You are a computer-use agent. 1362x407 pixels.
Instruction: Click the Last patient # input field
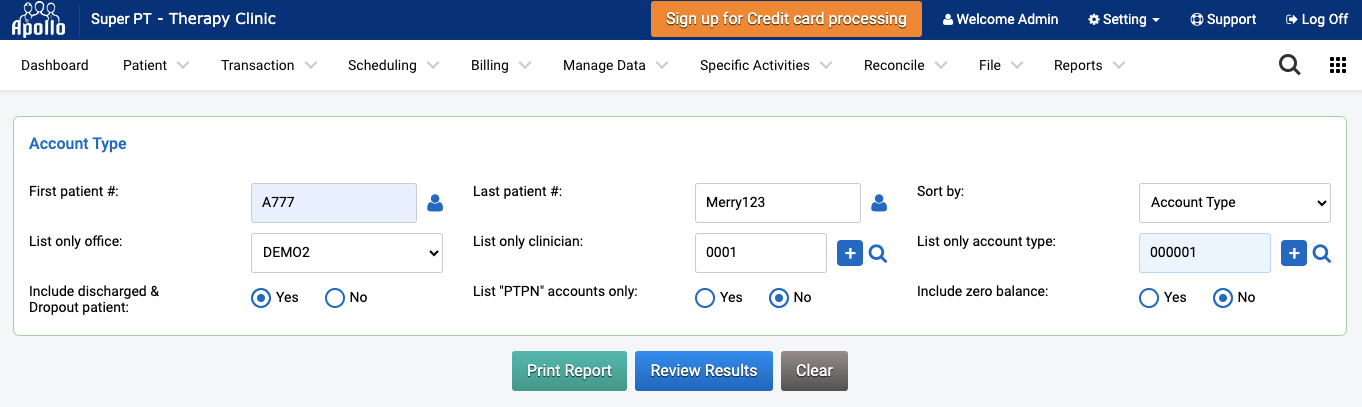tap(777, 203)
